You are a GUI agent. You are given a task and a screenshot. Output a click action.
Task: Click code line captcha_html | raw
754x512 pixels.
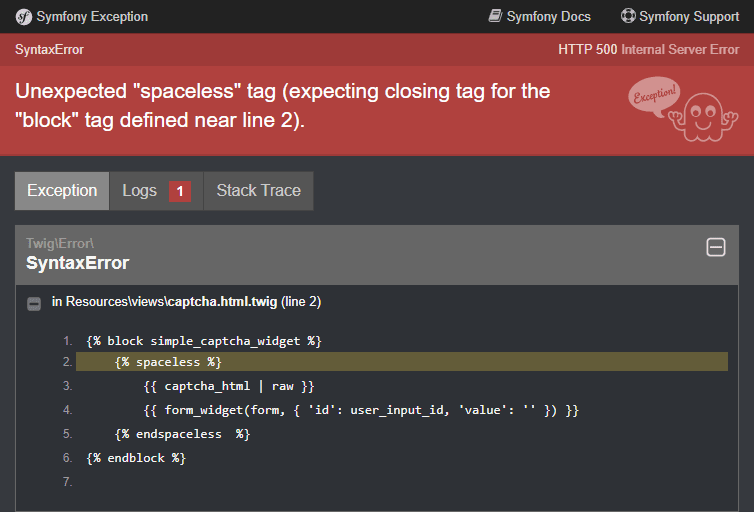click(229, 386)
